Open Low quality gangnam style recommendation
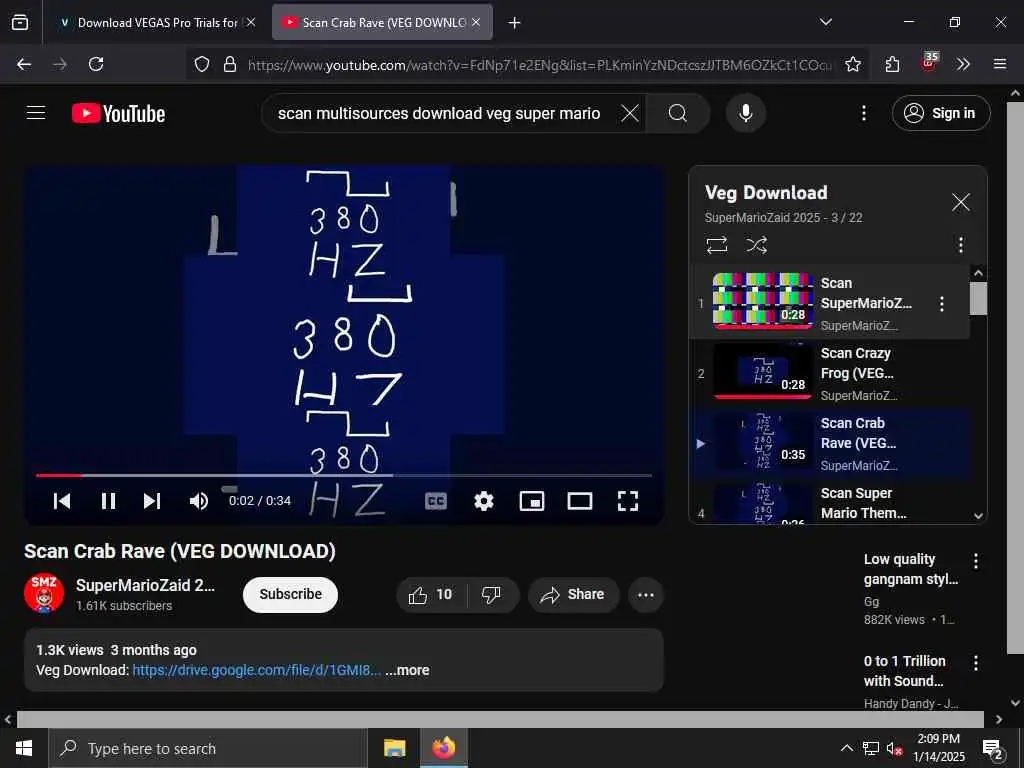The width and height of the screenshot is (1024, 768). coord(910,569)
